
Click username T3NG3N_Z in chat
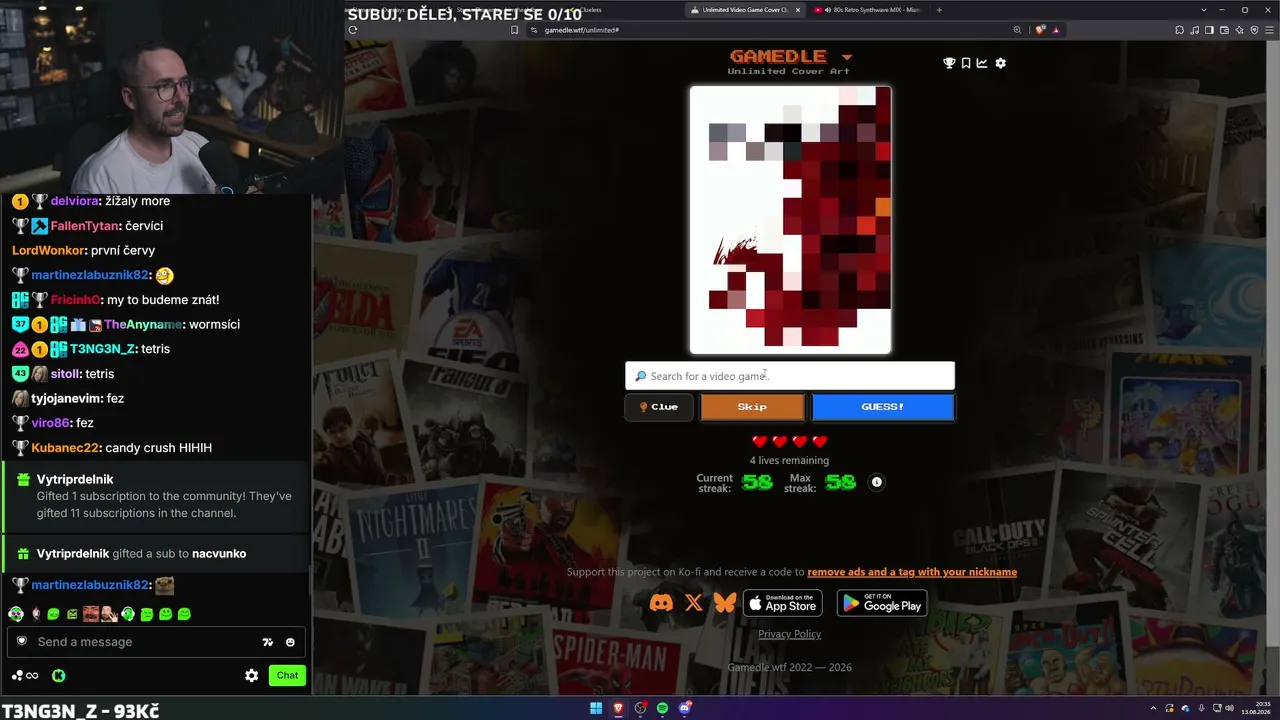tap(102, 349)
